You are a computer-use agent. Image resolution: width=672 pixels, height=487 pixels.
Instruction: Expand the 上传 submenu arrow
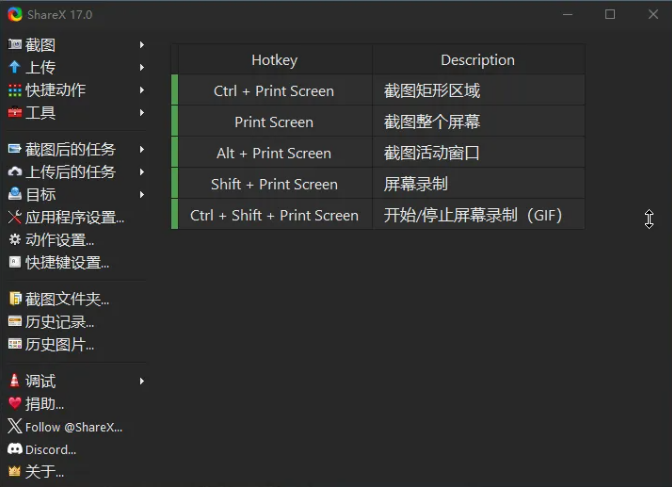[142, 67]
